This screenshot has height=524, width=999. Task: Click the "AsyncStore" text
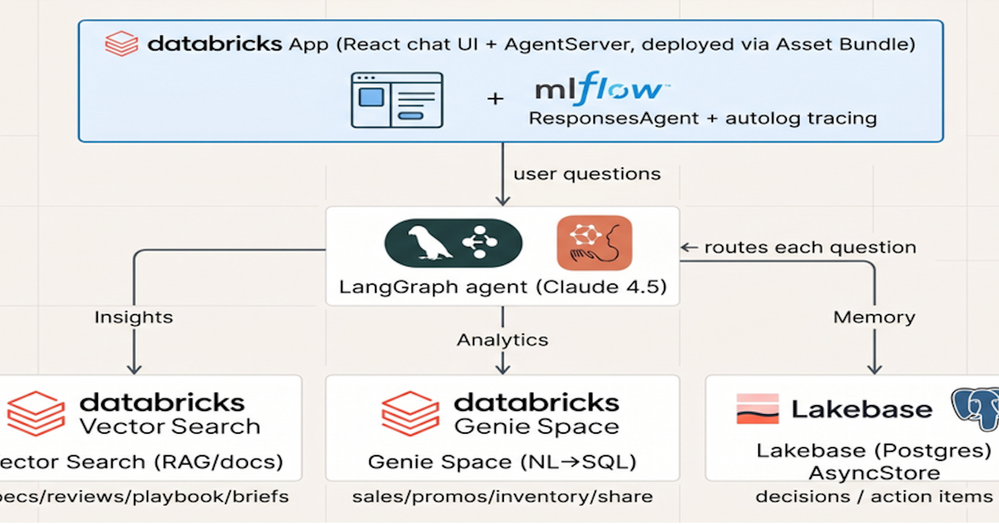pyautogui.click(x=874, y=473)
